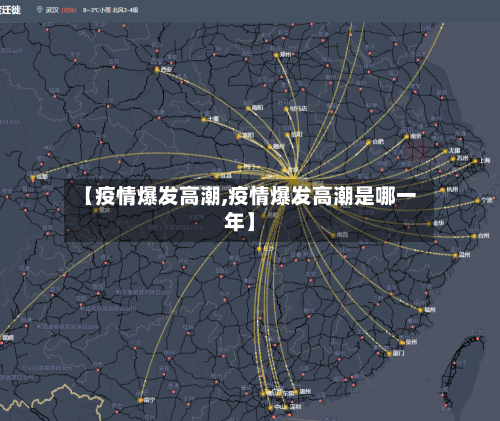Select the 上海 city marker
500x421 pixels.
(475, 161)
